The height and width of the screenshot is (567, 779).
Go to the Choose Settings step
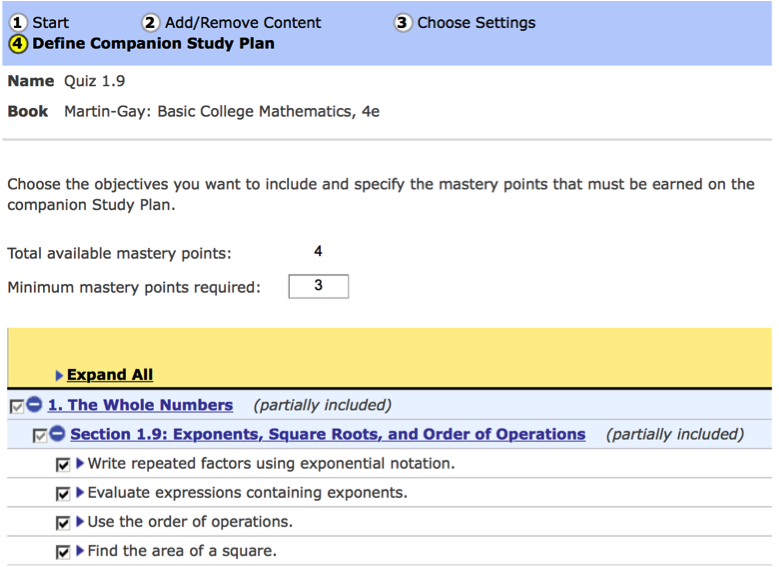(x=476, y=23)
